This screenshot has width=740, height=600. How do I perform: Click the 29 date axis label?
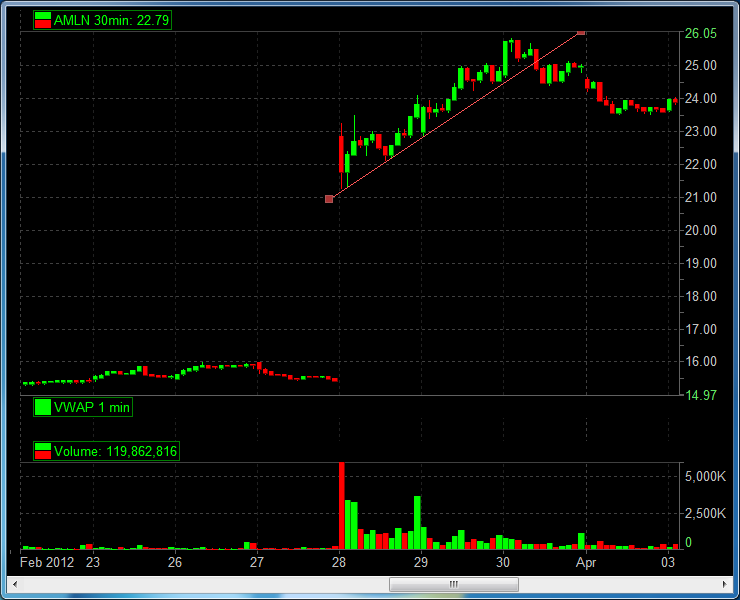[421, 563]
